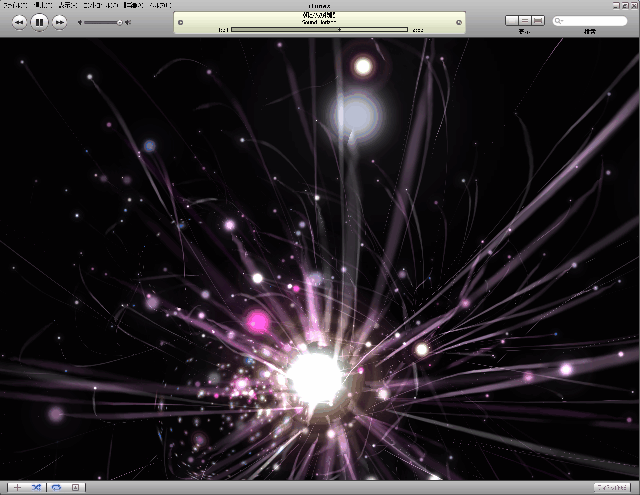
Task: Click the elapsed time readout
Action: click(223, 30)
